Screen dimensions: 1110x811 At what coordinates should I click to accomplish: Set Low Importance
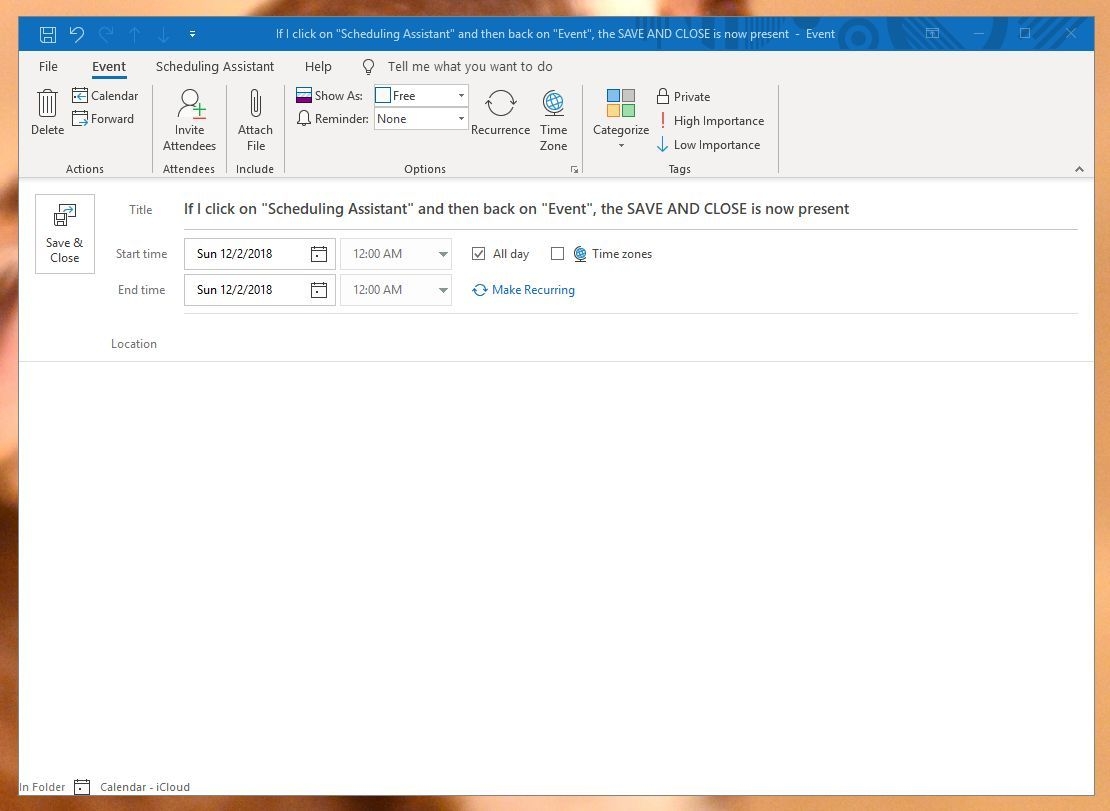pyautogui.click(x=709, y=144)
